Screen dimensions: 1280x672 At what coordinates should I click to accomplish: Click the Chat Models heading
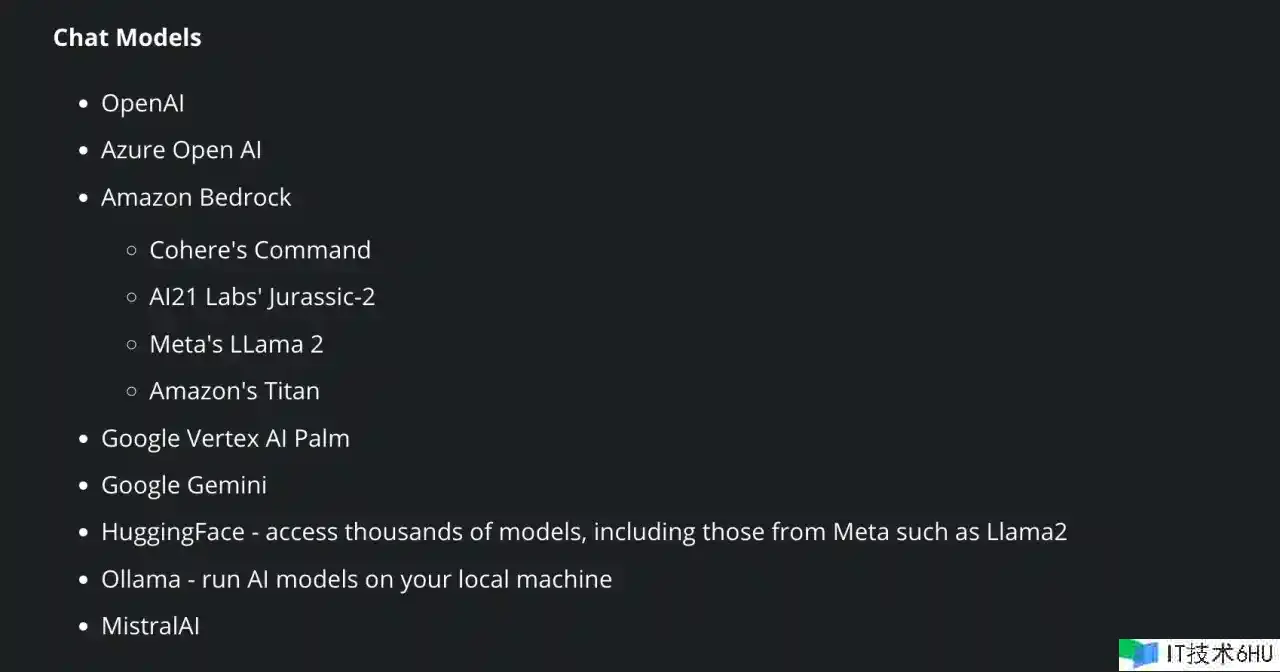click(x=127, y=38)
